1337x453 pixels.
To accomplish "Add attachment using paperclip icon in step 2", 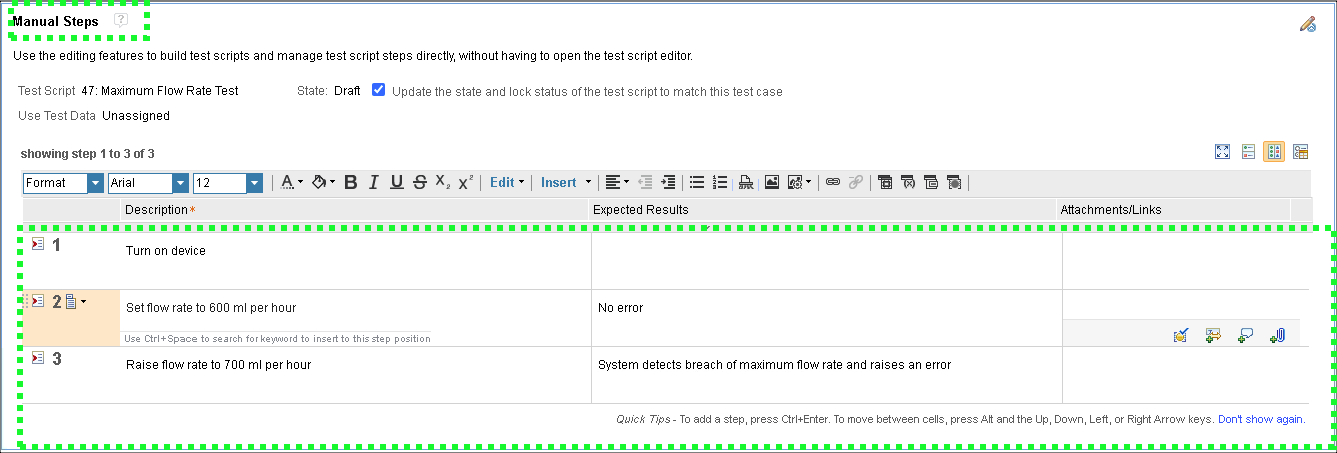I will [1277, 336].
